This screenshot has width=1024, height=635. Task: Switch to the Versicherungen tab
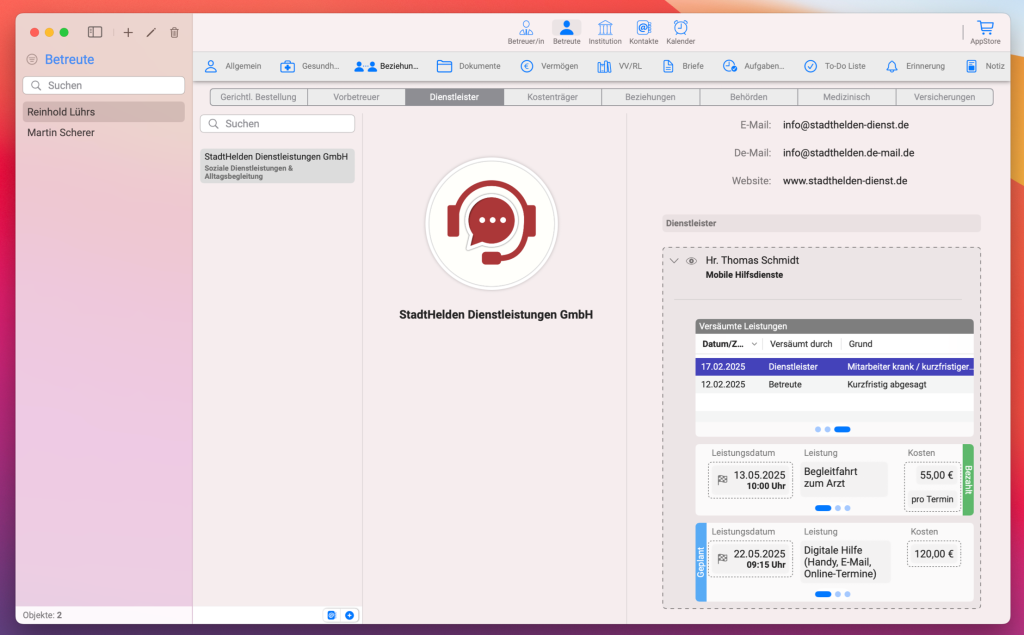pos(944,97)
